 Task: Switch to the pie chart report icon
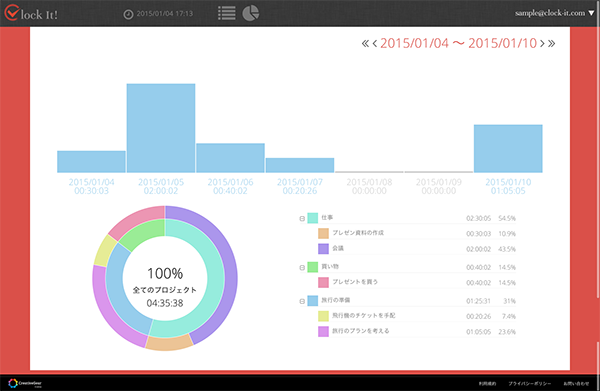click(251, 13)
